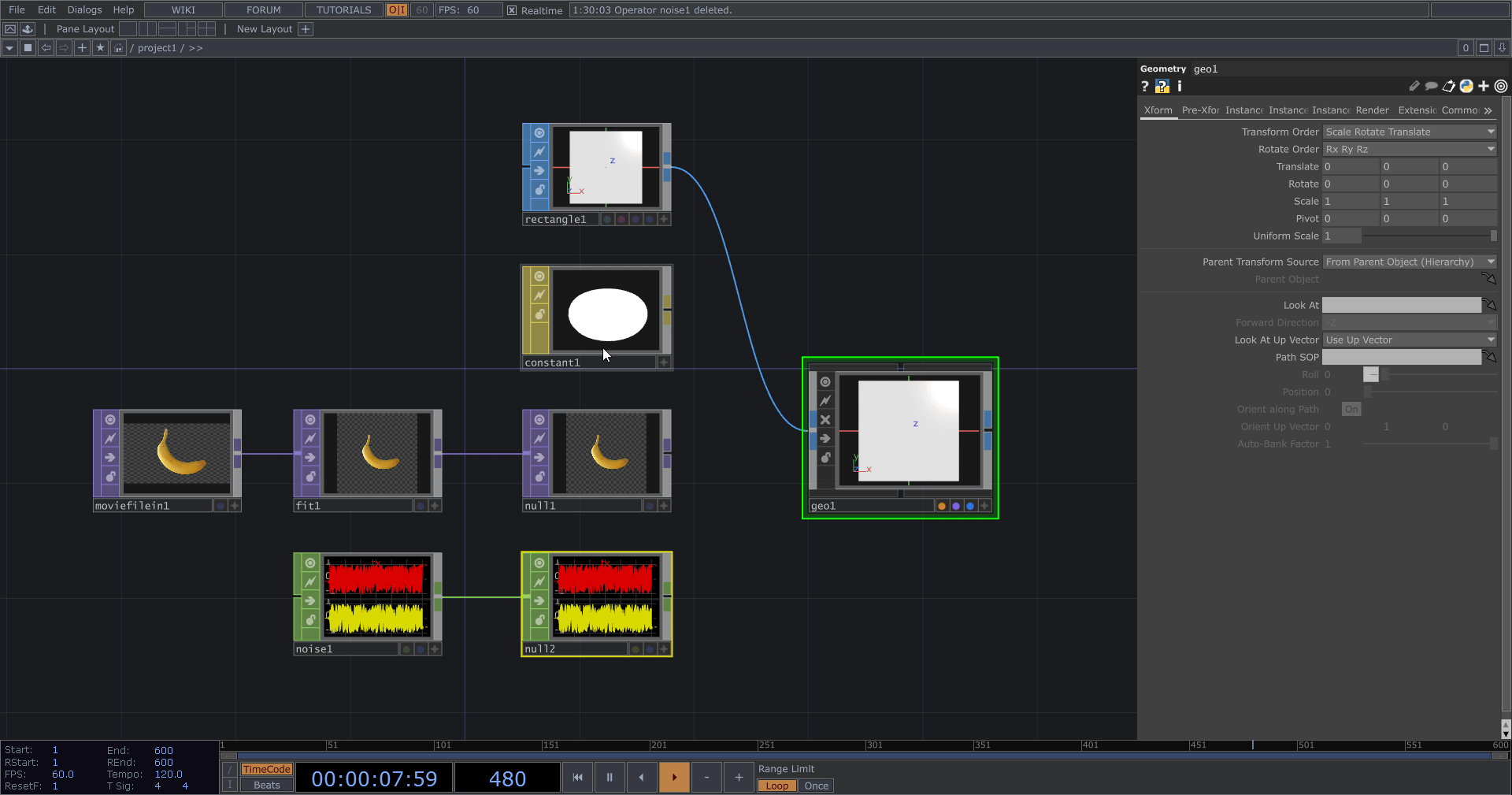Viewport: 1512px width, 795px height.
Task: Click the Python class icon in parameter panel
Action: 1466,87
